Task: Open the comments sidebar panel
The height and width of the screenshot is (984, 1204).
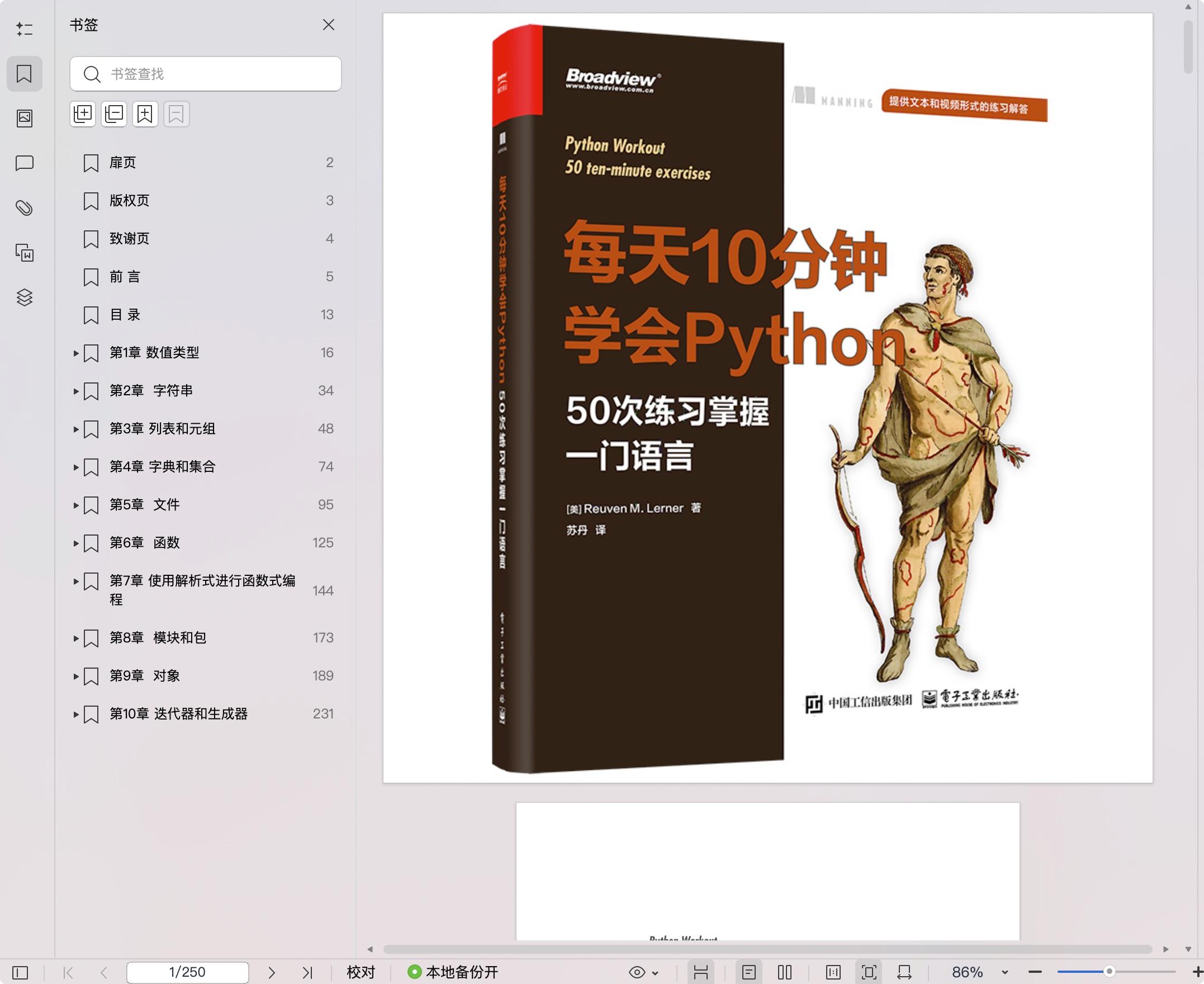Action: click(25, 163)
